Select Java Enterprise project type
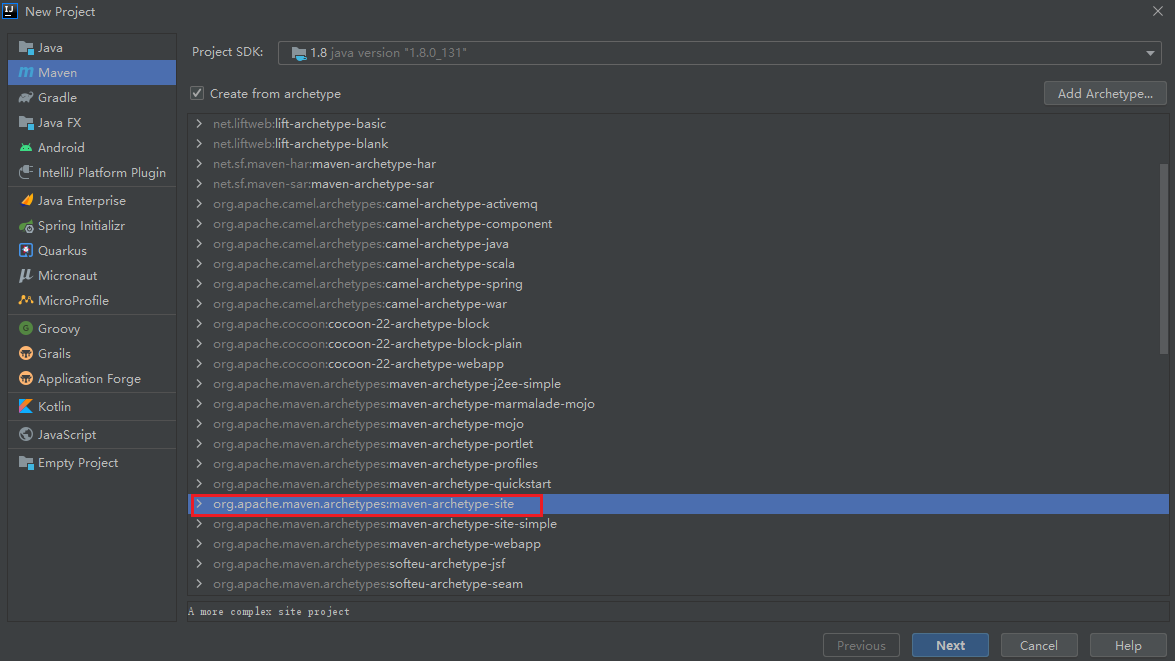Viewport: 1175px width, 661px height. pos(92,200)
